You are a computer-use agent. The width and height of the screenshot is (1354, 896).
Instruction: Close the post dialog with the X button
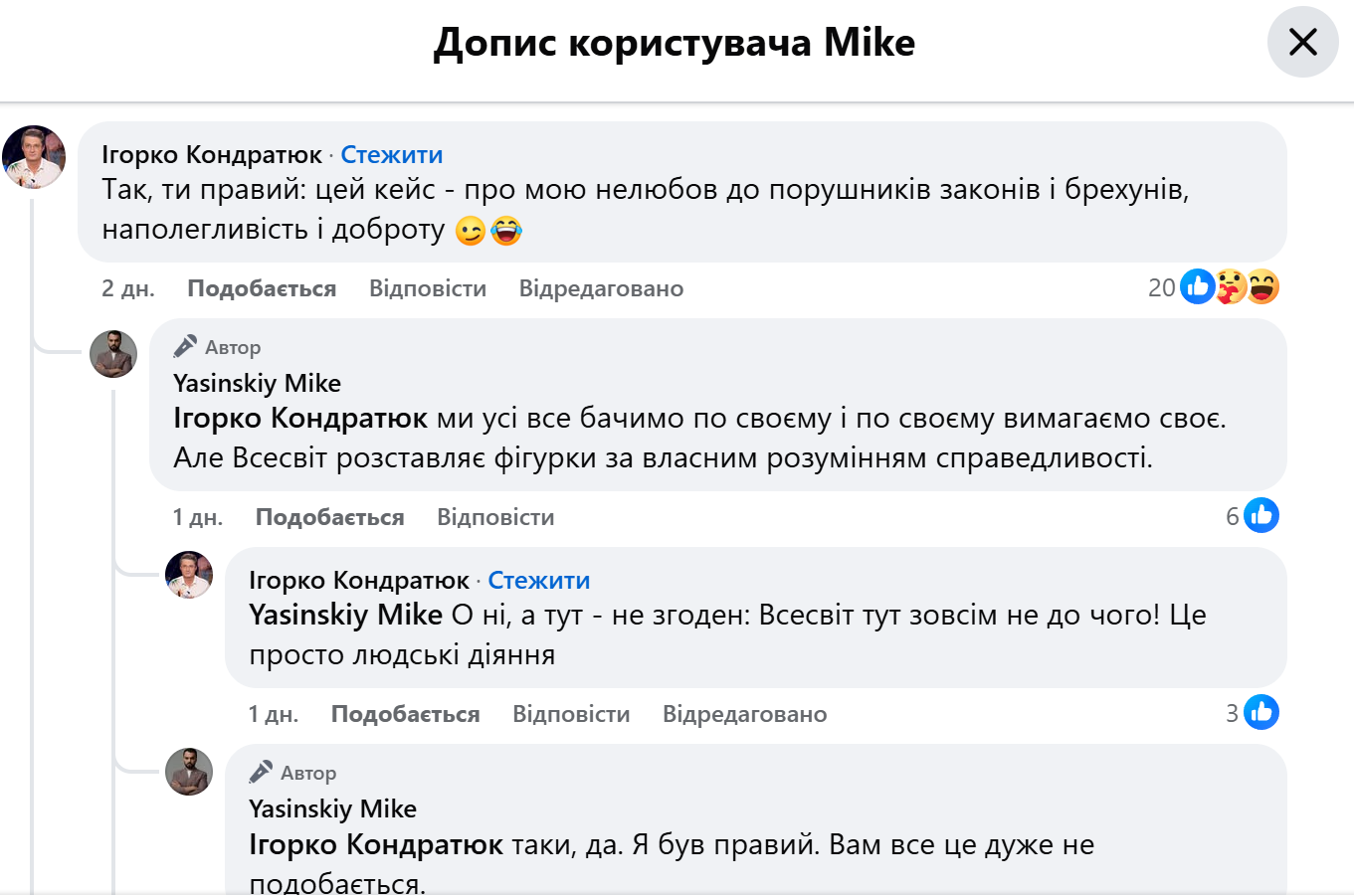tap(1302, 42)
